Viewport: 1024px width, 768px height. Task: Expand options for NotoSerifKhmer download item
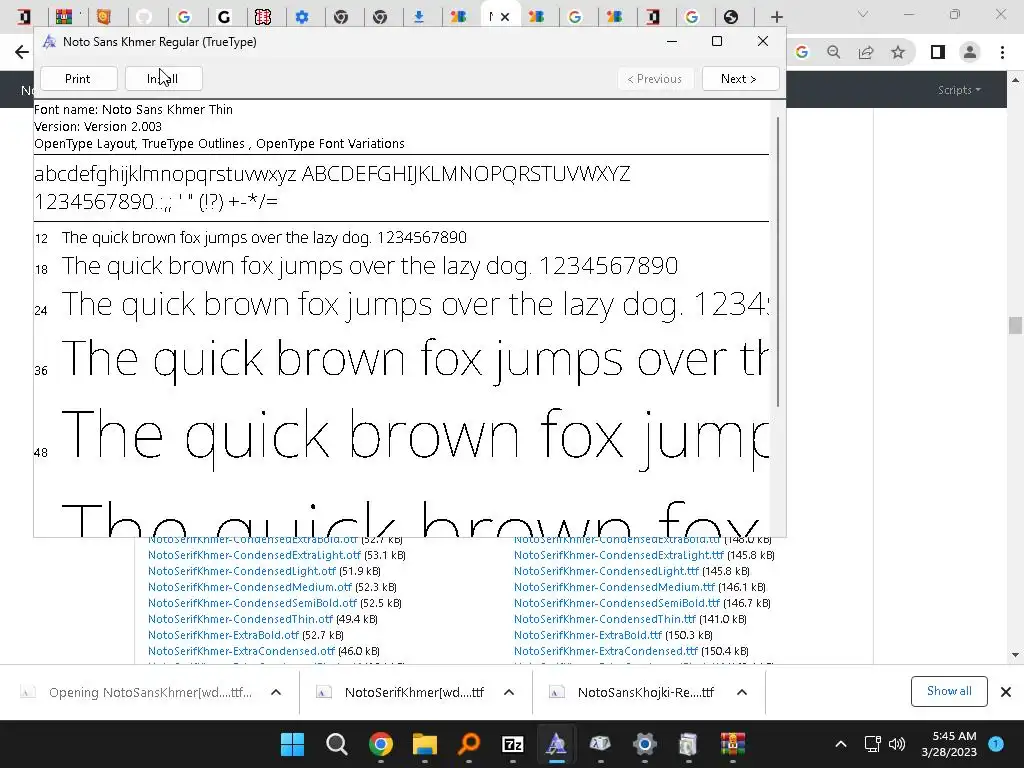(x=509, y=692)
